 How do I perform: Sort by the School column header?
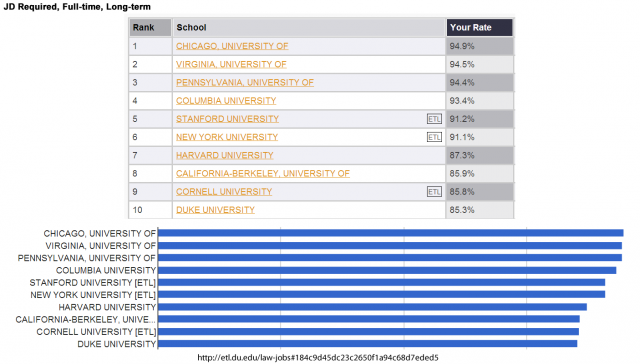tap(309, 27)
